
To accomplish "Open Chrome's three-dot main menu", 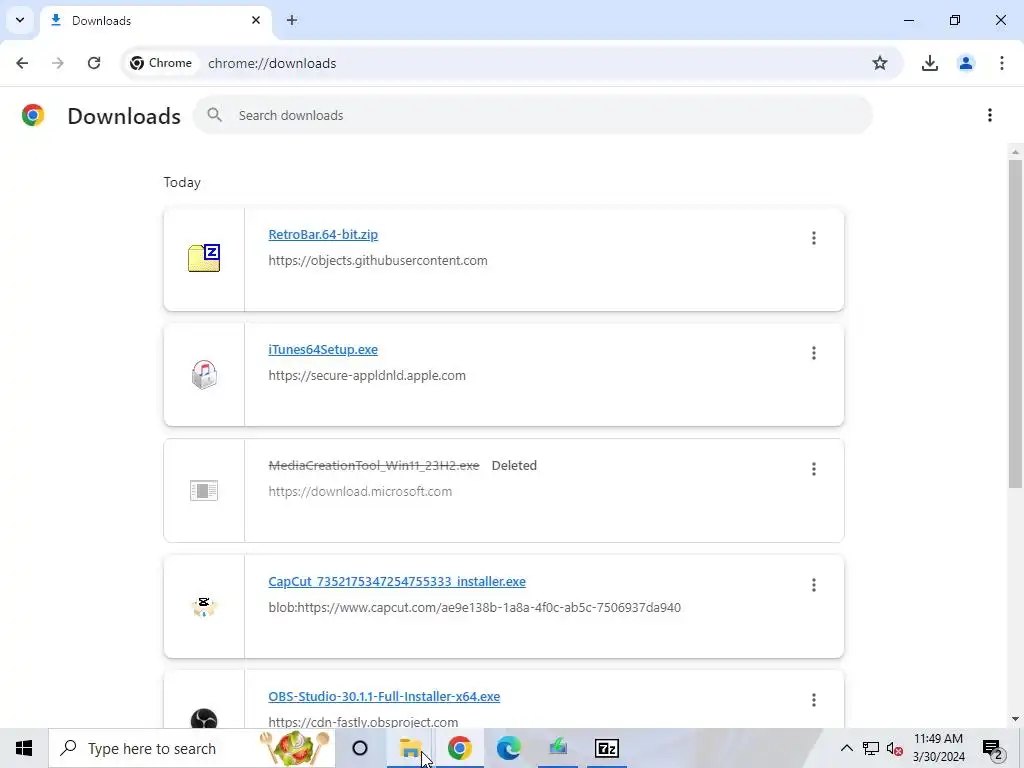I will click(x=1002, y=63).
